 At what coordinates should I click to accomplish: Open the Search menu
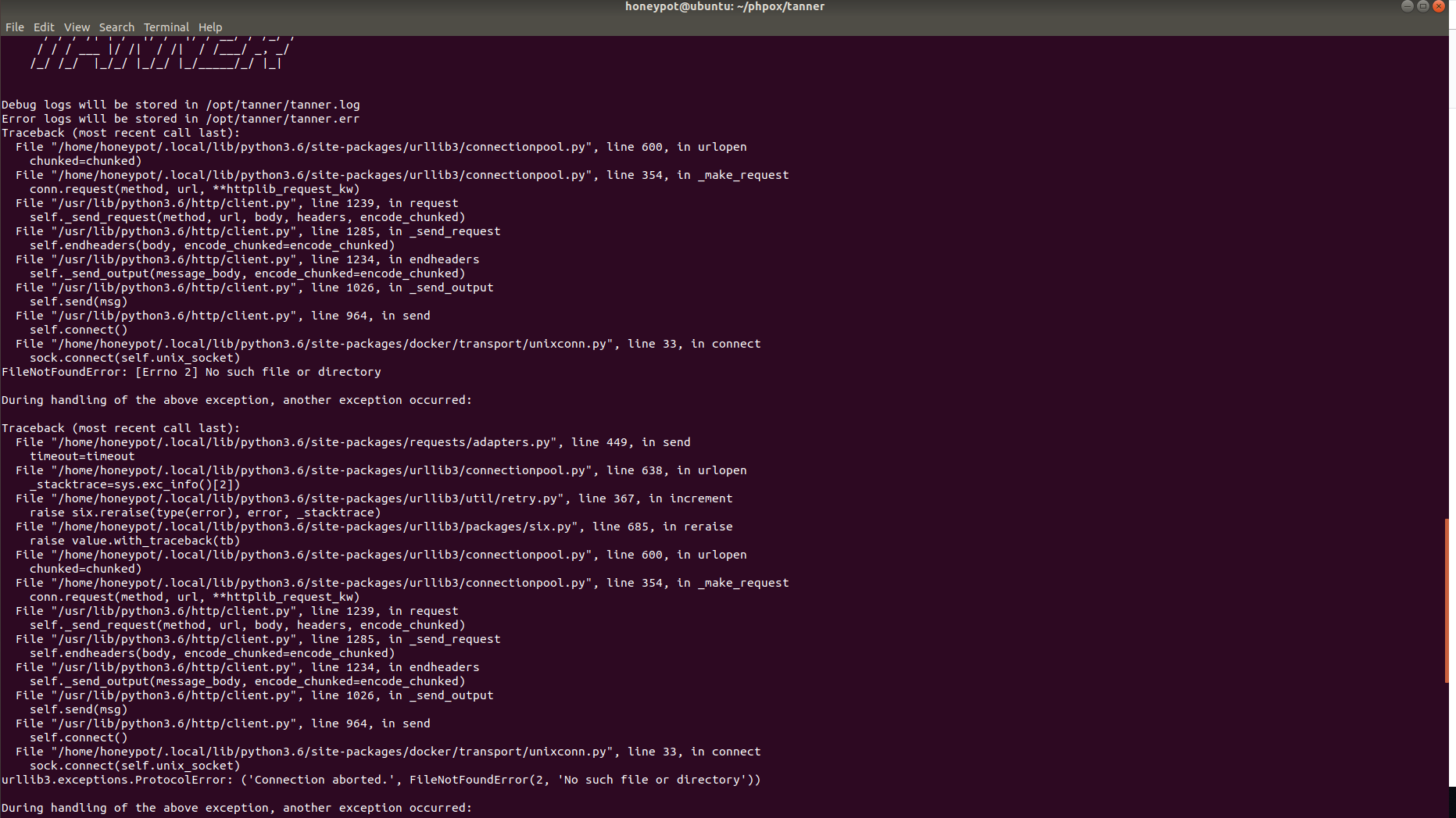click(116, 27)
